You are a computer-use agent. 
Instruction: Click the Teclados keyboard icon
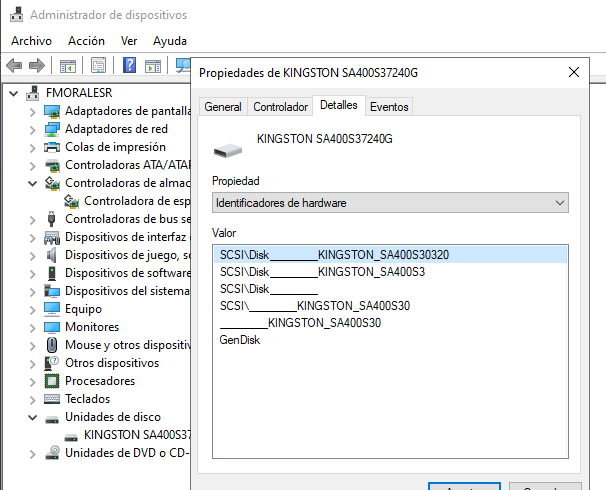pyautogui.click(x=52, y=399)
